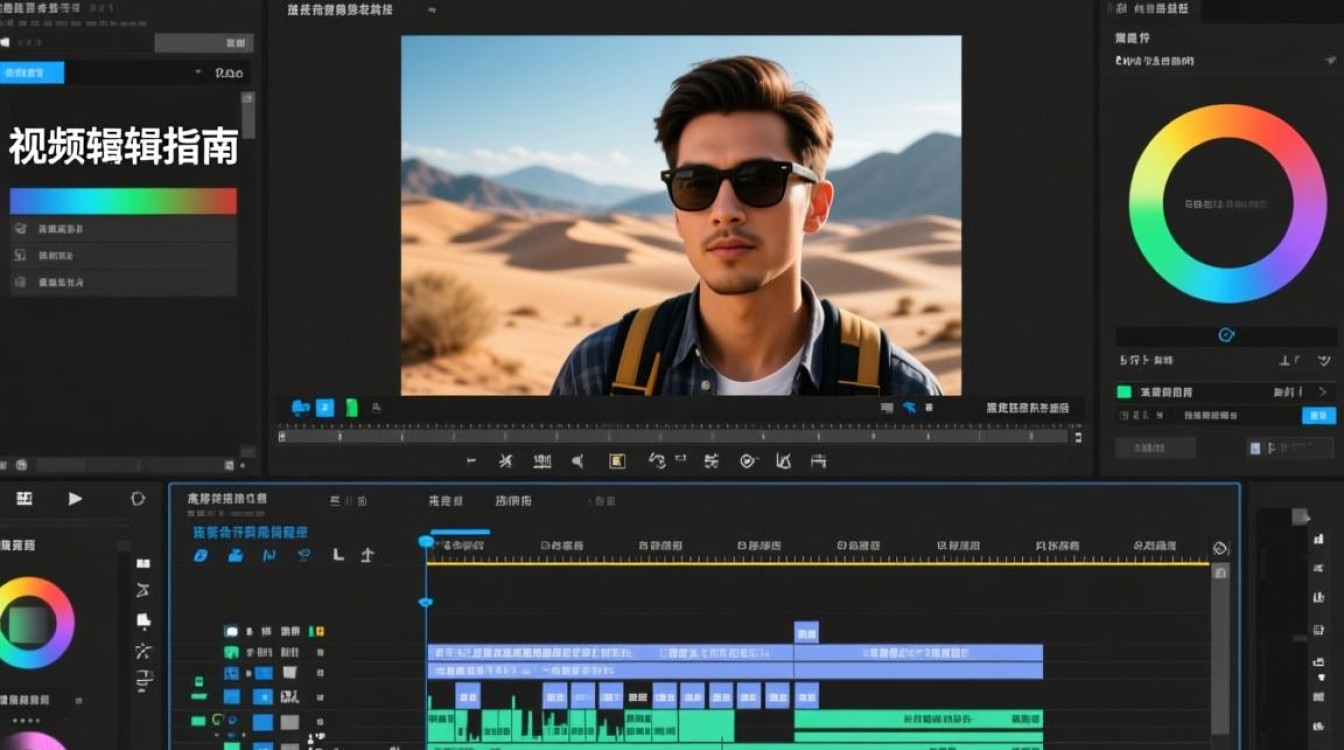Expand the right-arrow chevron beside the green checkbox row

coord(1323,392)
